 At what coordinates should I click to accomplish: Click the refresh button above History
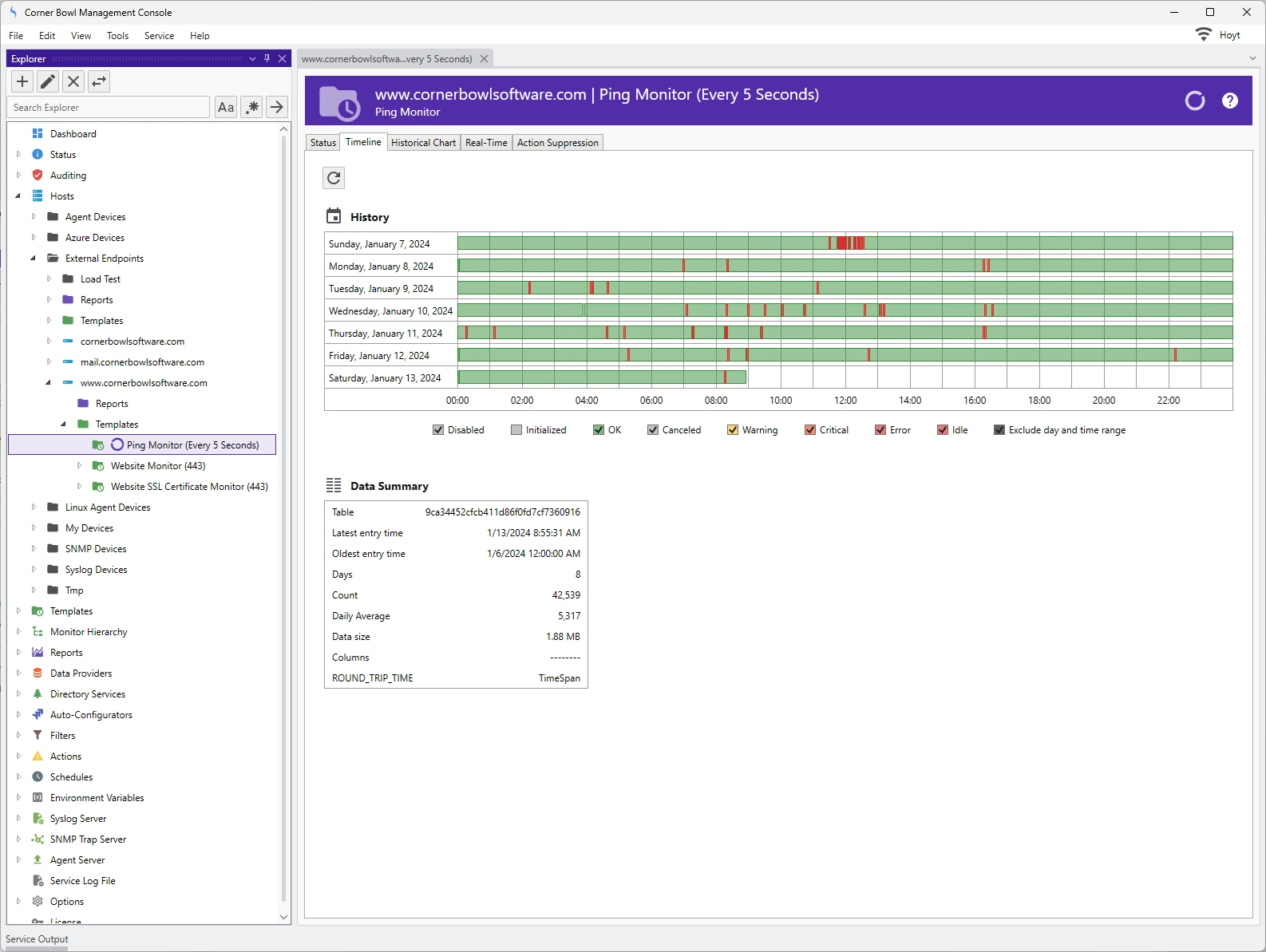point(334,178)
